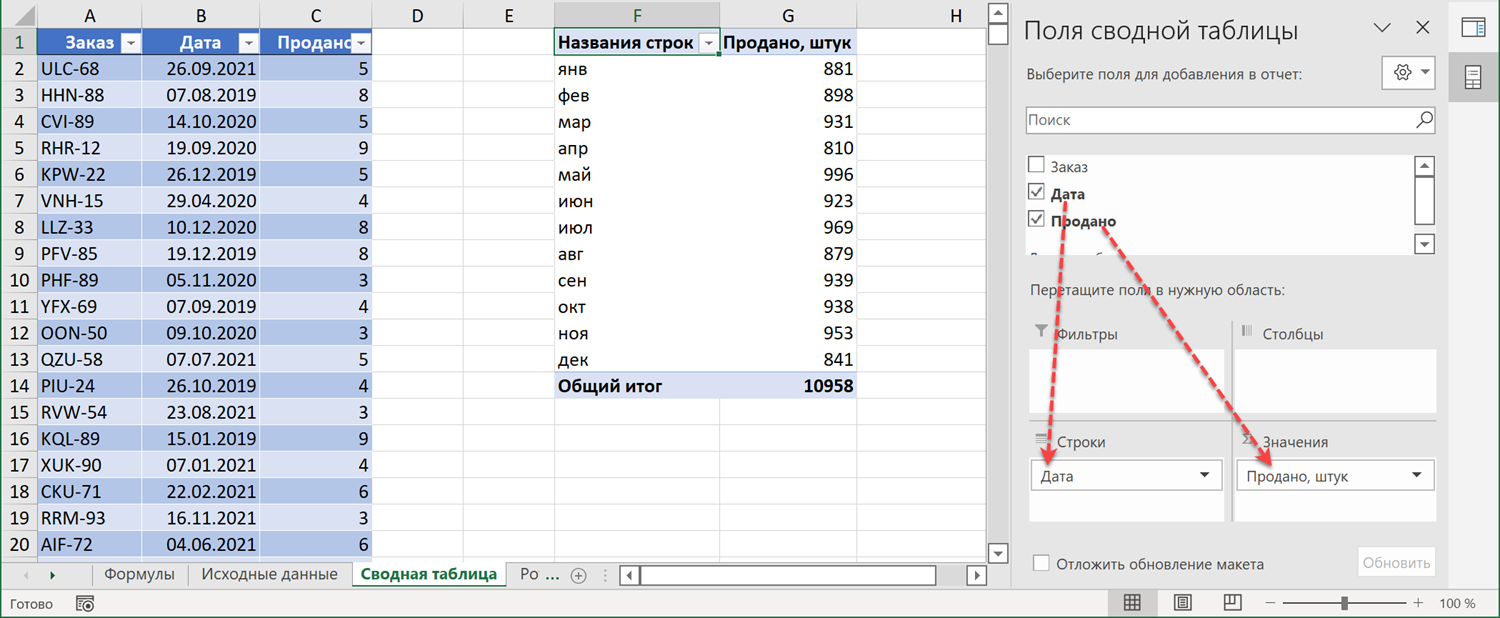Switch to Page Layout view icon

click(1182, 603)
